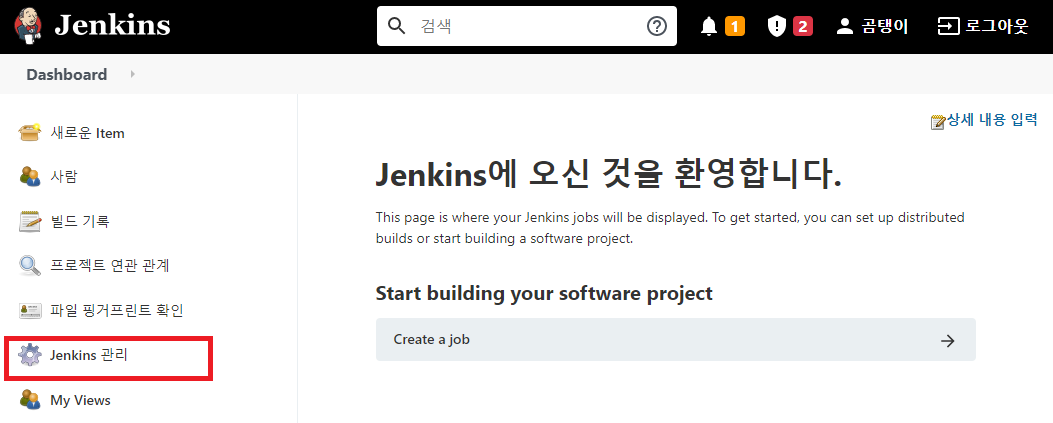This screenshot has height=423, width=1053.
Task: Click the logout arrow icon
Action: coord(948,27)
